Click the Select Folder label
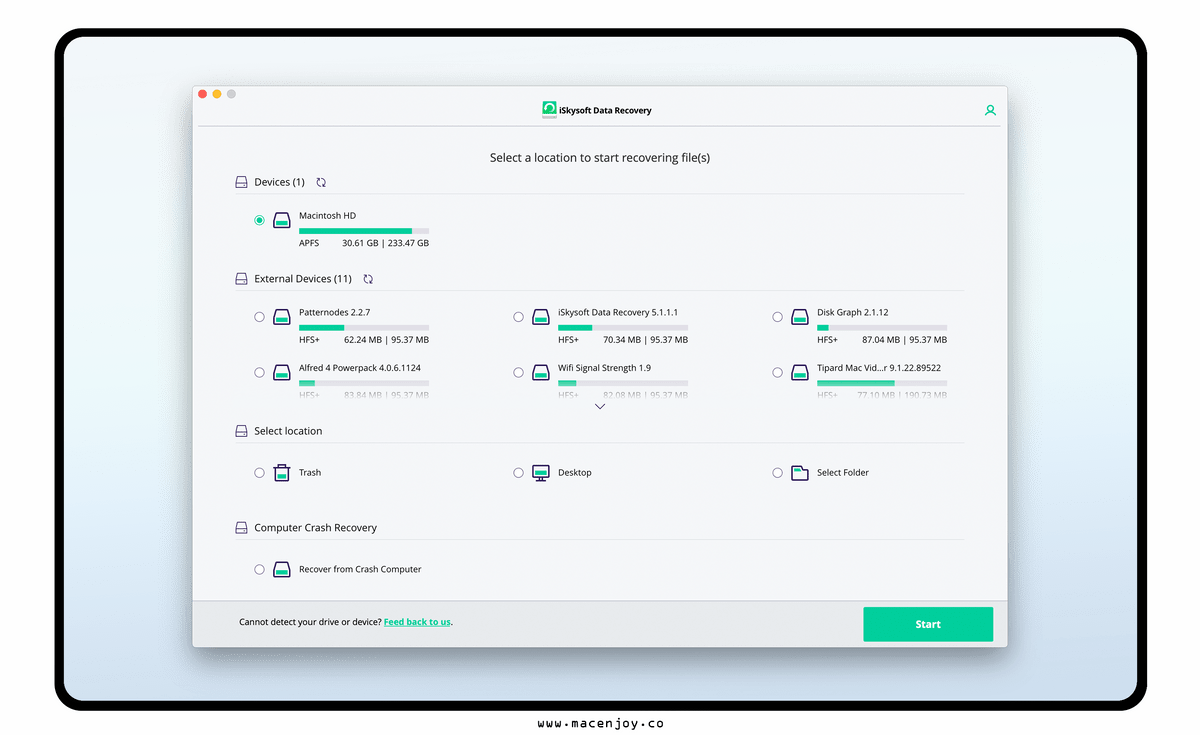1200x735 pixels. [843, 473]
